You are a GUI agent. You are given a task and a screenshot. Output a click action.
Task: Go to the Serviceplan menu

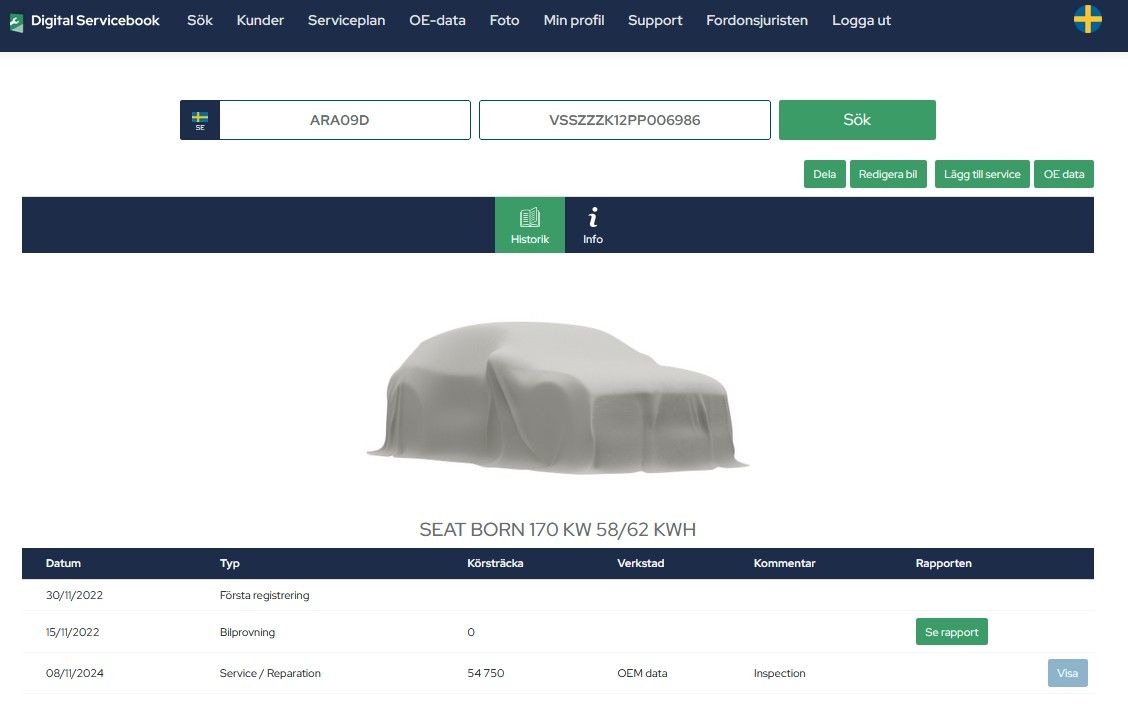(x=346, y=20)
